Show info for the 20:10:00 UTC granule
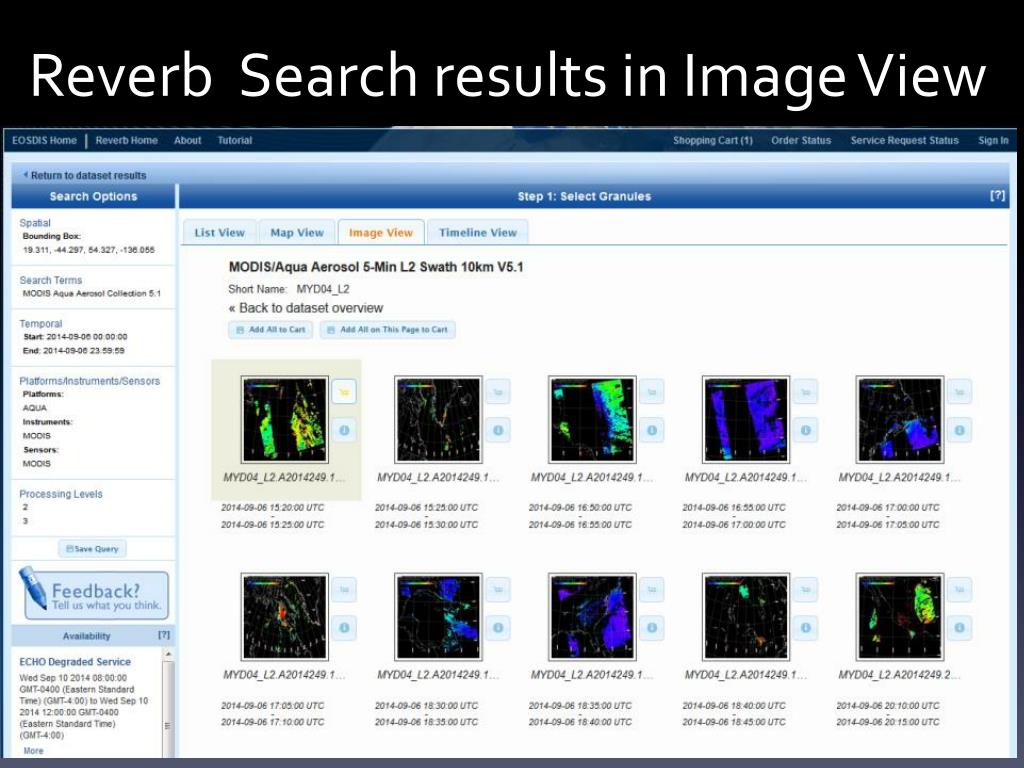Viewport: 1024px width, 768px height. coord(959,628)
